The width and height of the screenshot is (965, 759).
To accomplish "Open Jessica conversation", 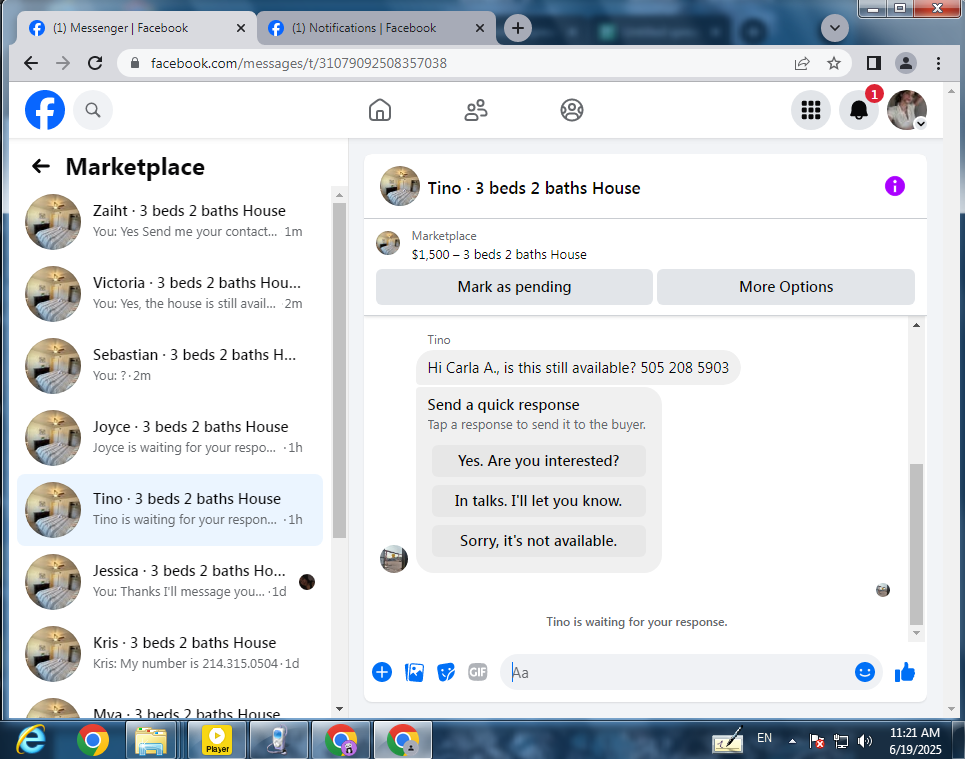I will coord(170,582).
